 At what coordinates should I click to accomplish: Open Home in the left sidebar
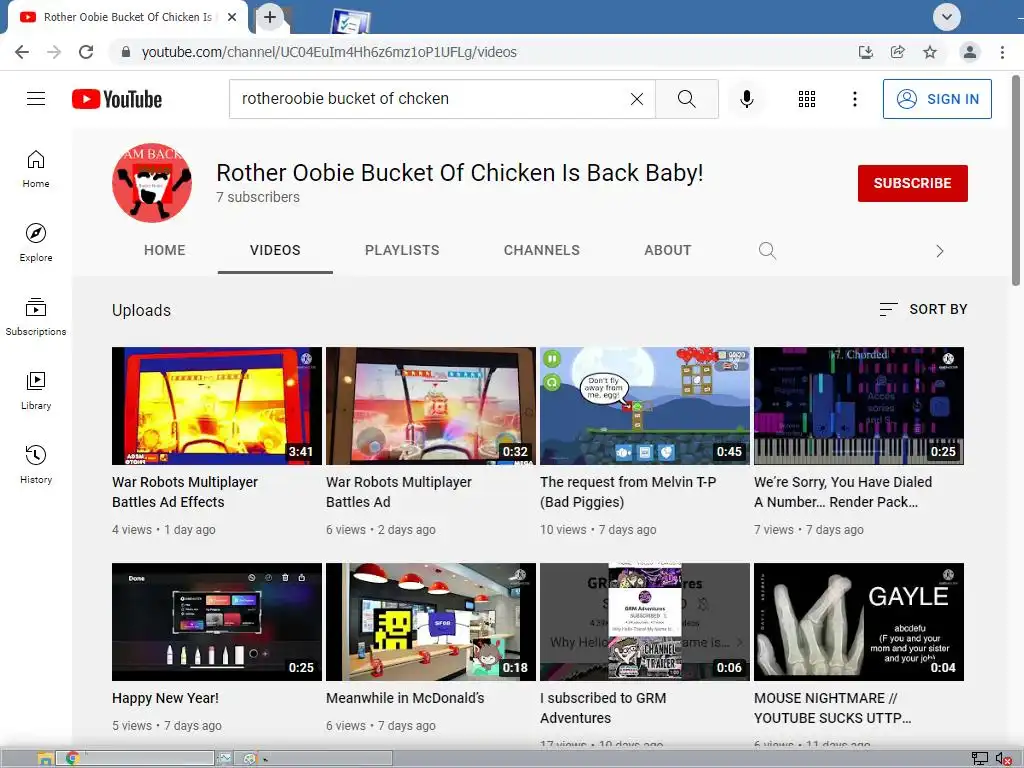[x=36, y=169]
